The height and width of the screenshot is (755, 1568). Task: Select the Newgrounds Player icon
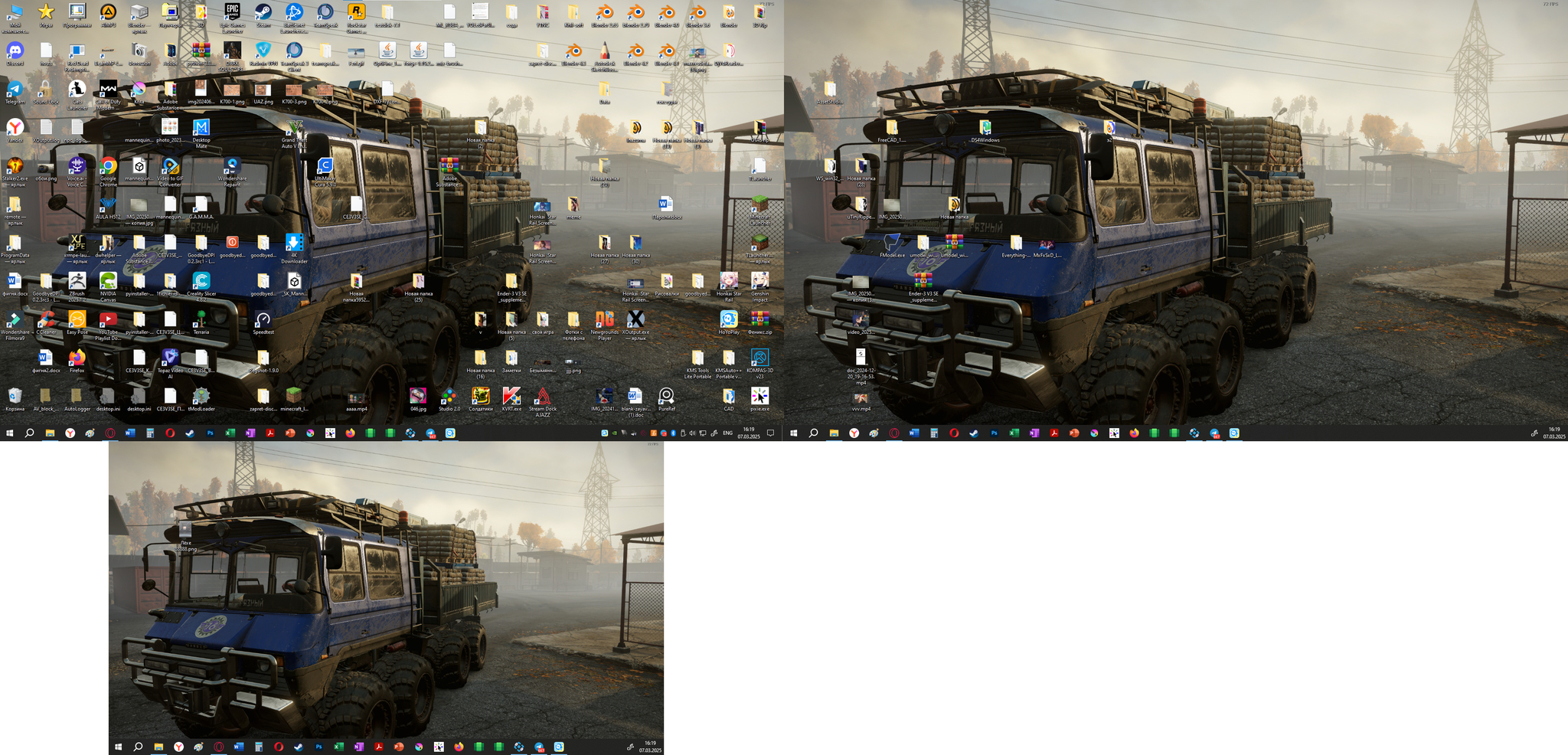tap(604, 326)
